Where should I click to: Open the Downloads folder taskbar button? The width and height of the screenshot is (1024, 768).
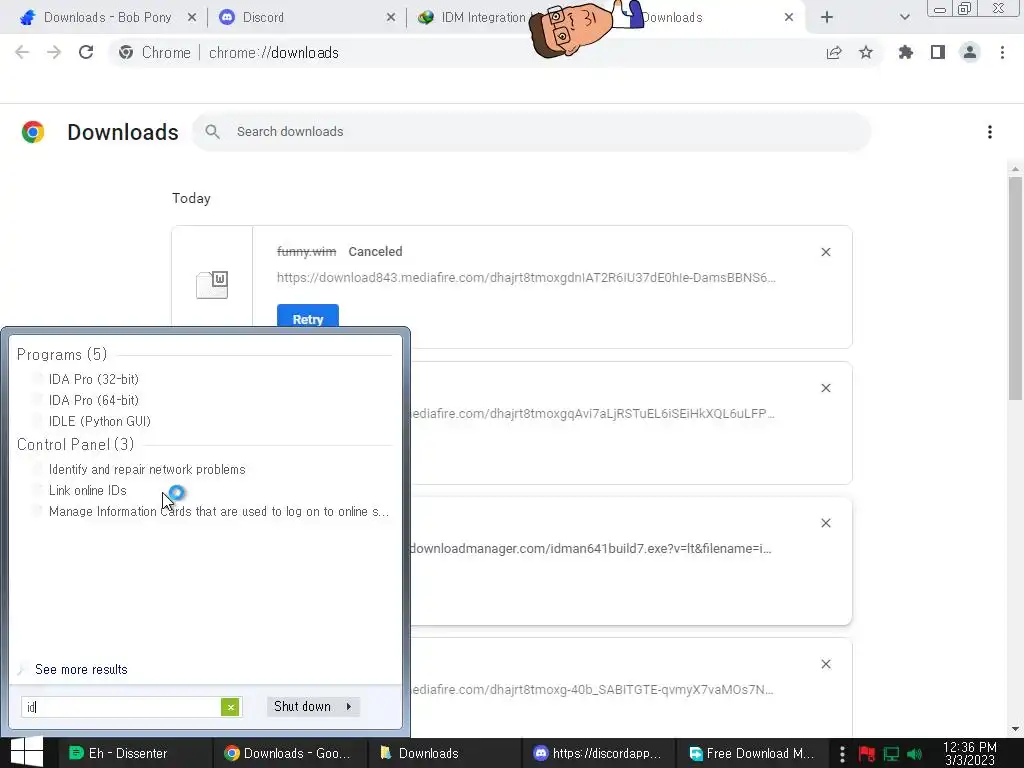click(444, 754)
